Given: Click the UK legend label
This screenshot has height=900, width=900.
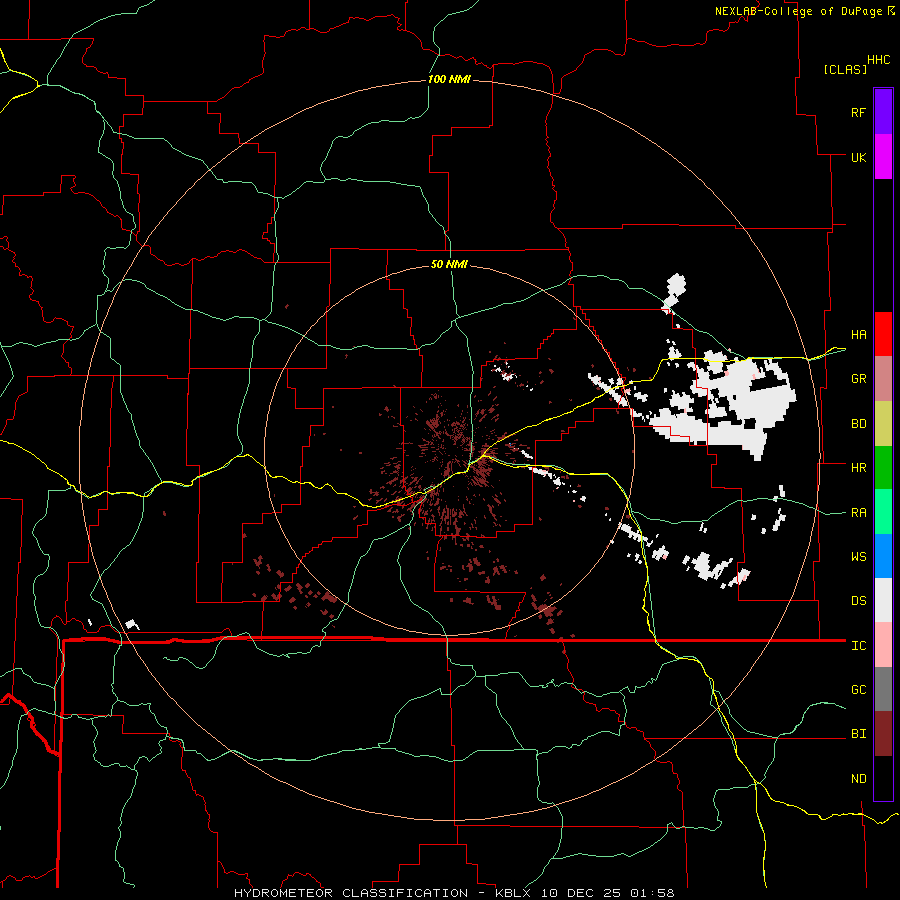Looking at the screenshot, I should click(858, 157).
